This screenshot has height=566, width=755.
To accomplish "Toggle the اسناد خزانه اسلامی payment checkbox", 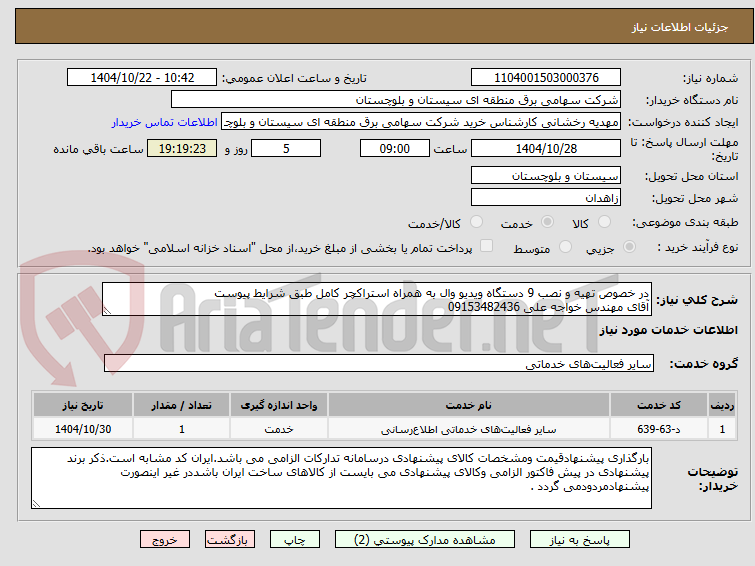I will pos(487,246).
